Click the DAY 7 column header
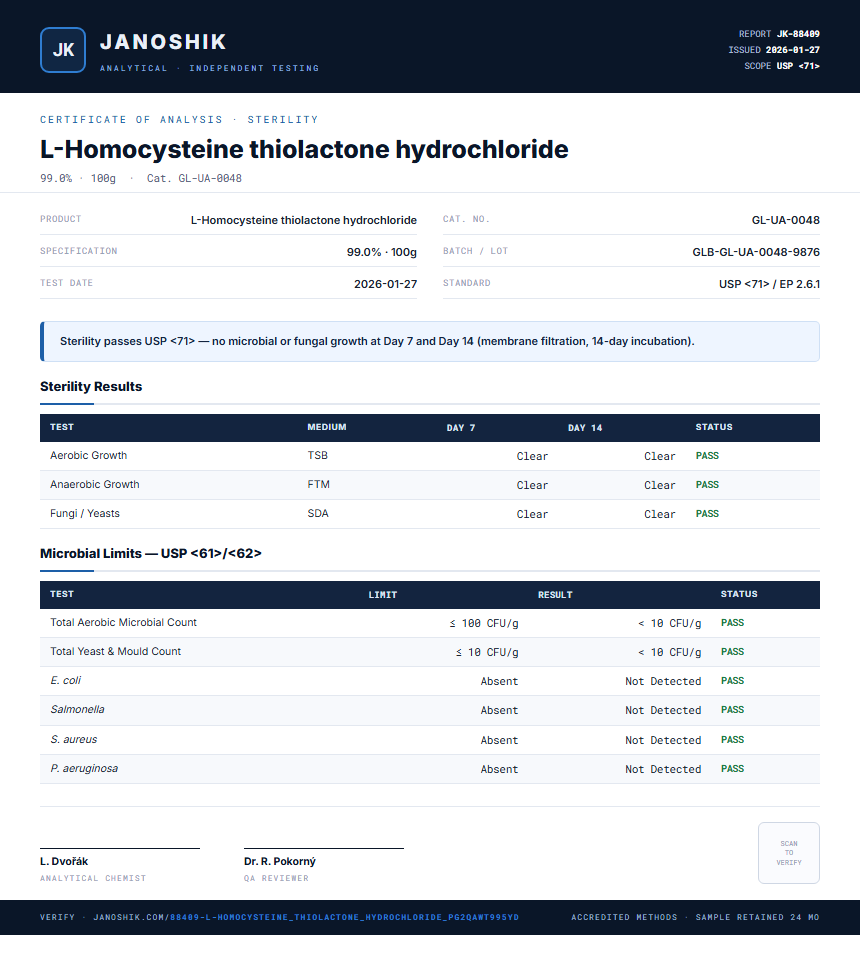Image resolution: width=860 pixels, height=963 pixels. coord(461,427)
